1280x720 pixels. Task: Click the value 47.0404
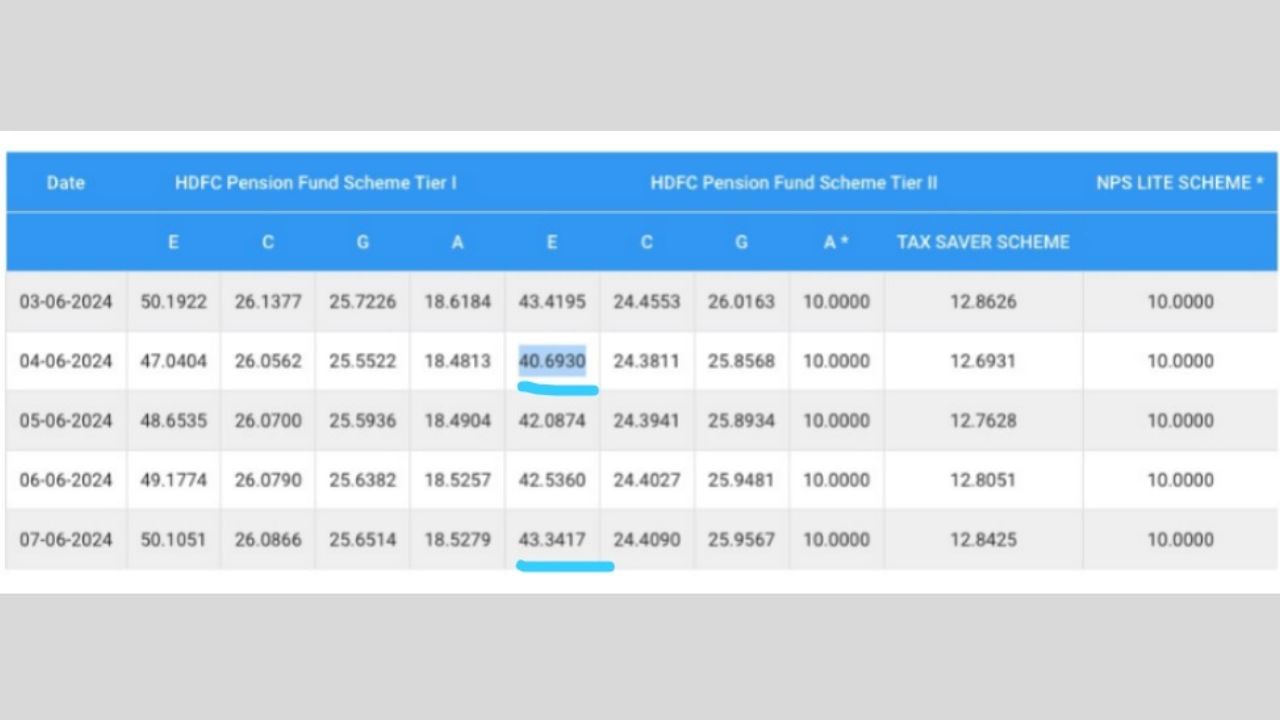tap(173, 361)
